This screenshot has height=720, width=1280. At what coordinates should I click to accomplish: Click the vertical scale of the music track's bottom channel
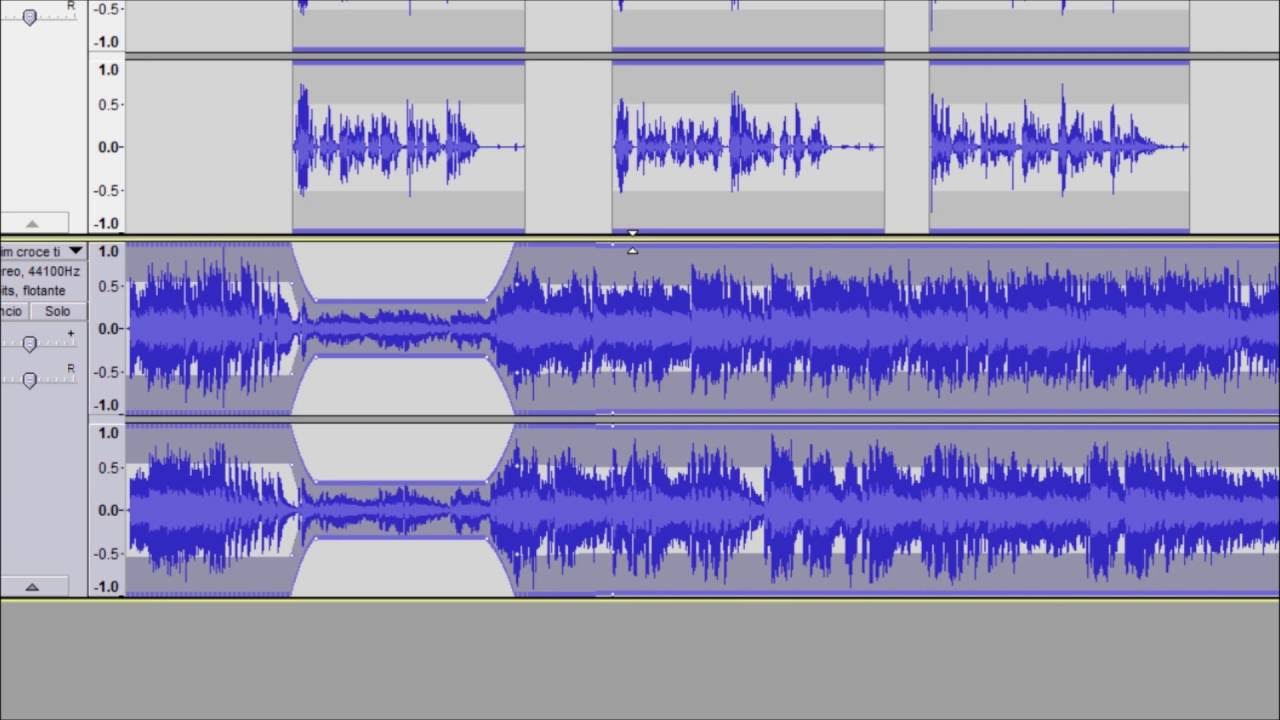[107, 510]
